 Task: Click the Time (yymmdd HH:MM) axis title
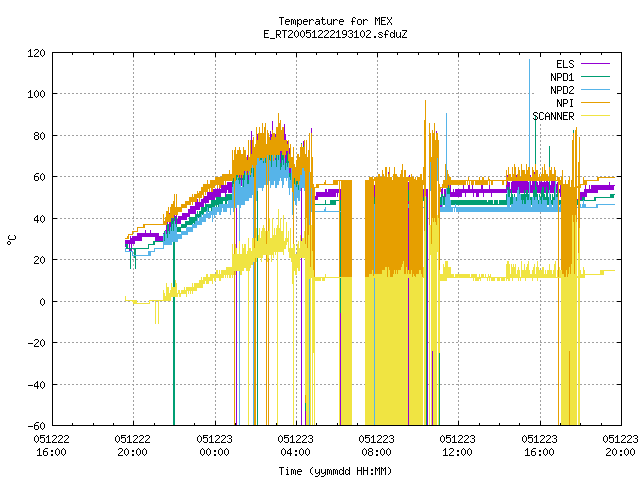[335, 471]
